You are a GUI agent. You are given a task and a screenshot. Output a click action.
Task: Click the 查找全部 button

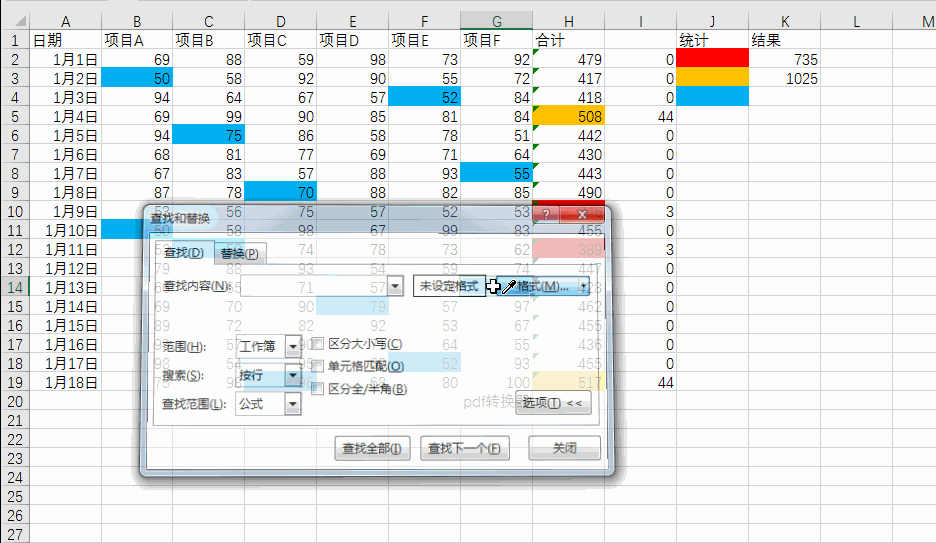click(372, 448)
